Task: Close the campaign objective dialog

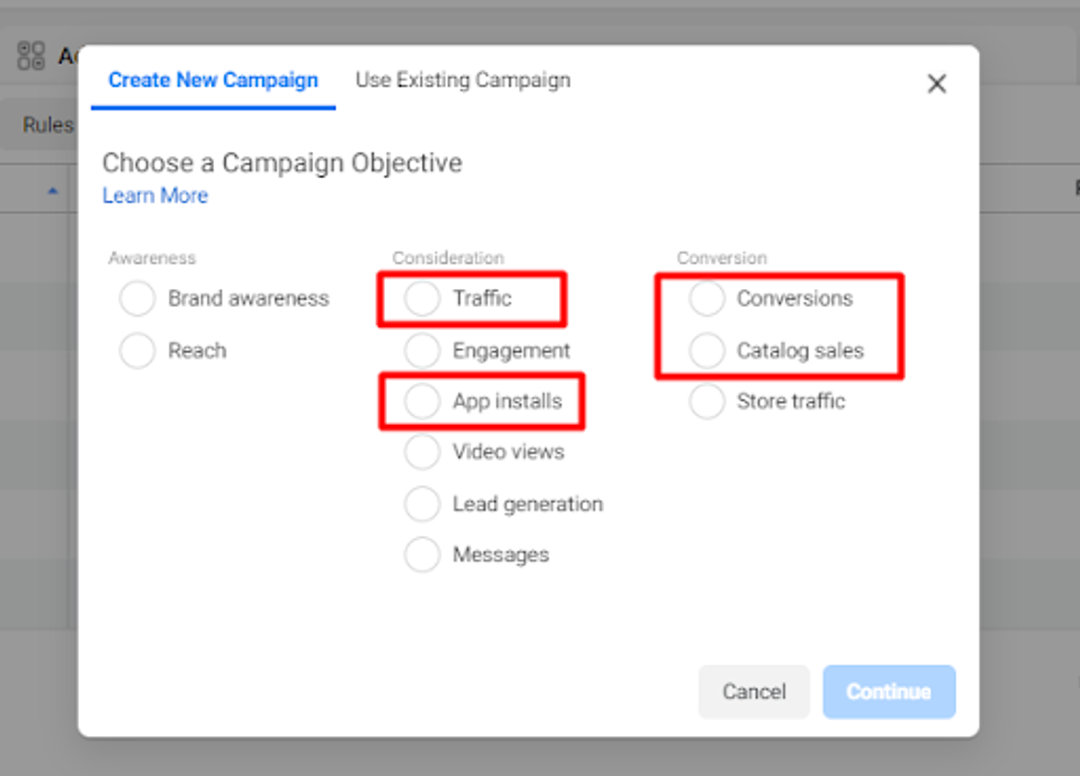Action: [936, 84]
